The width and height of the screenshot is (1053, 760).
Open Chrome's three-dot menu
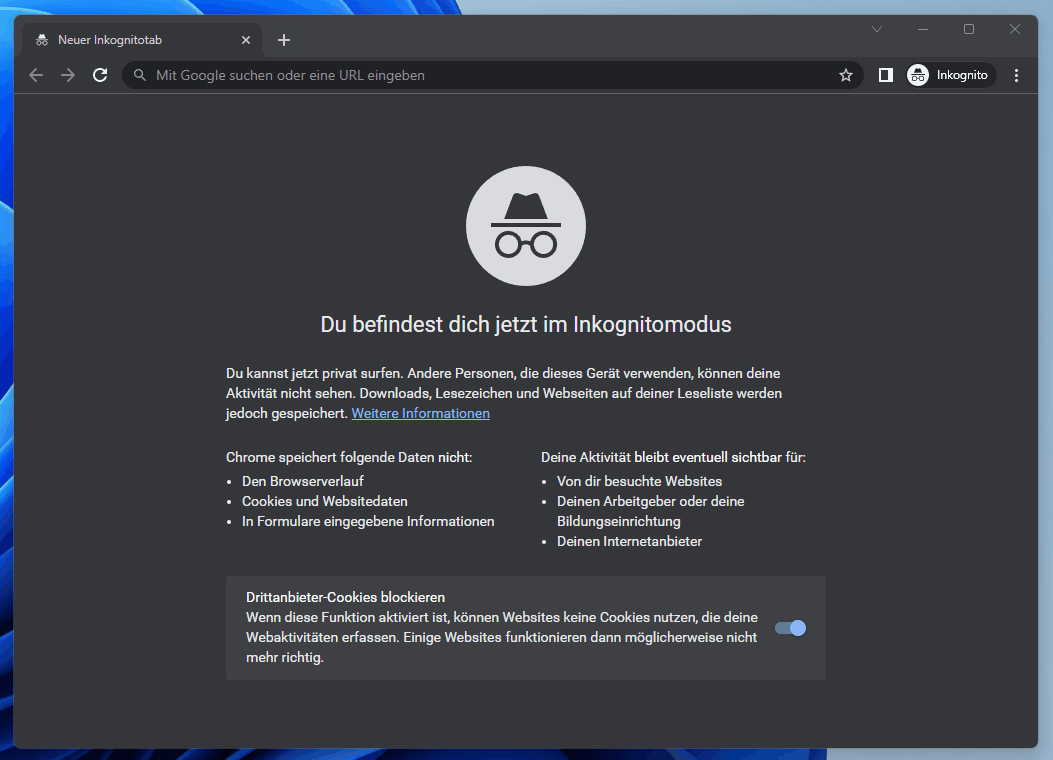(x=1017, y=75)
